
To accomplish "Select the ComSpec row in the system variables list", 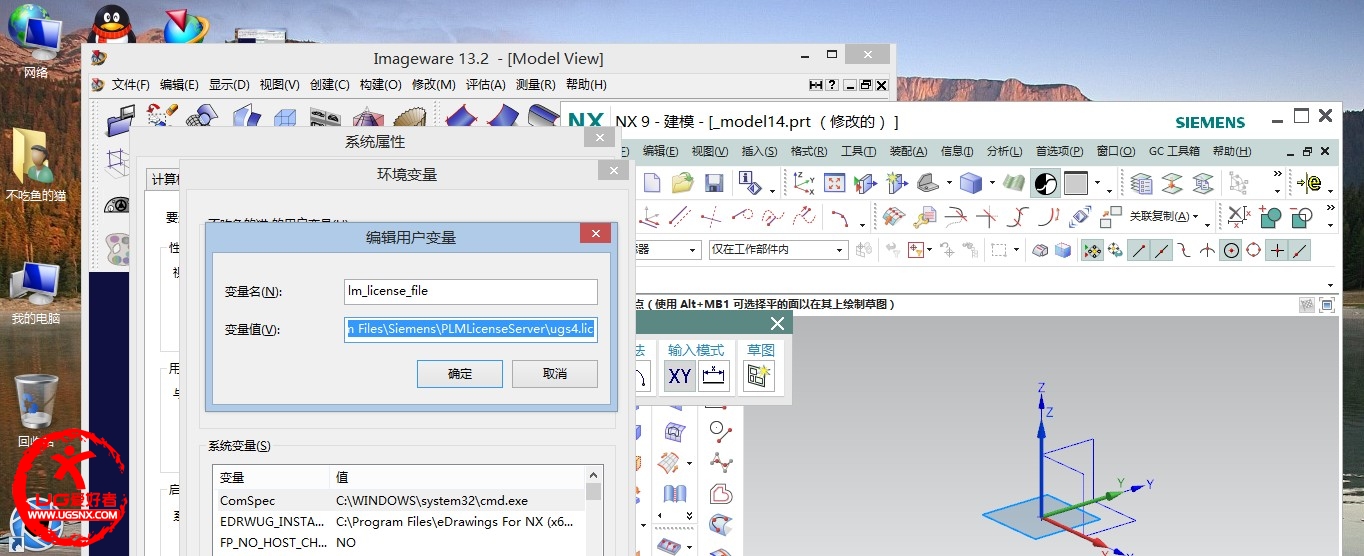I will click(x=399, y=500).
